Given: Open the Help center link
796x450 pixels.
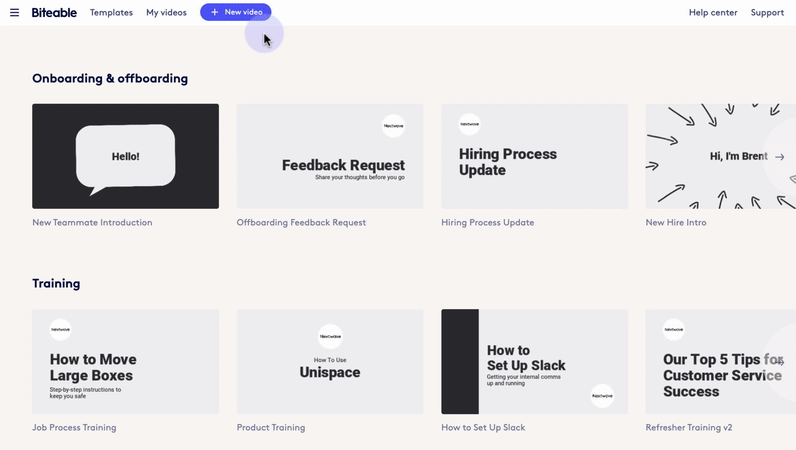Looking at the screenshot, I should click(713, 13).
